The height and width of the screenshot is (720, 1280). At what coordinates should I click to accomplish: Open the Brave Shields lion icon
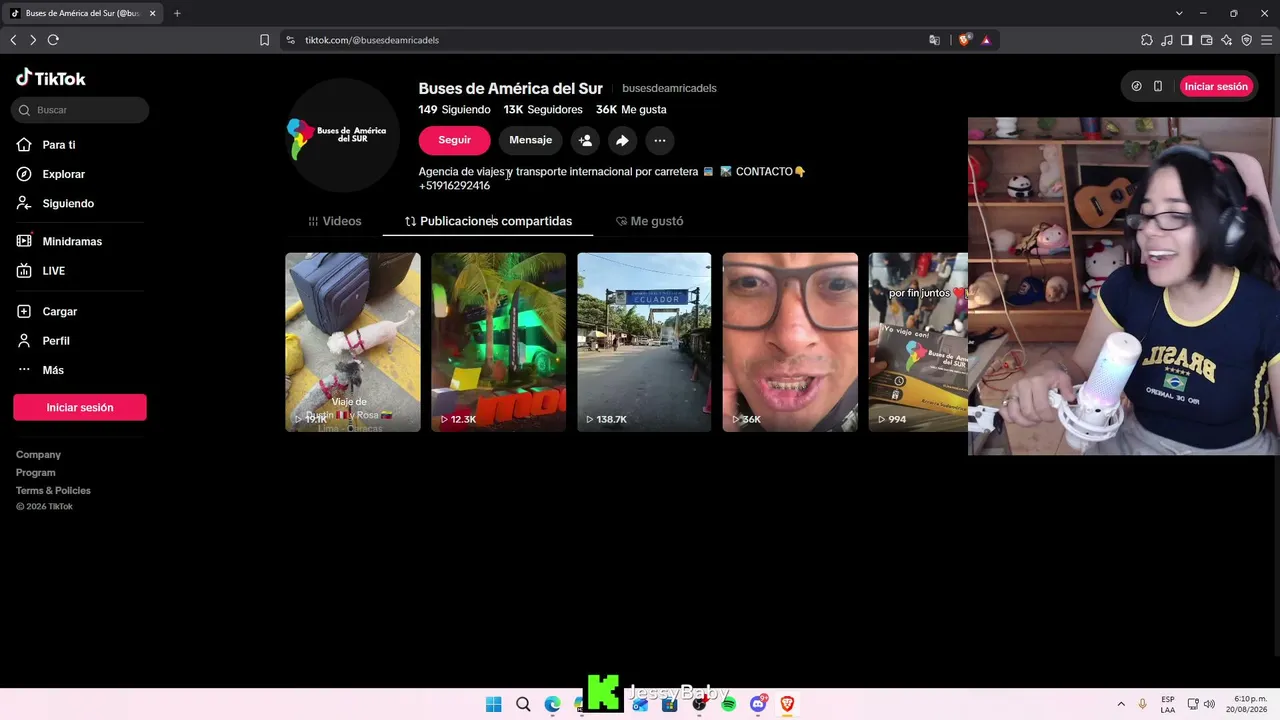point(964,40)
